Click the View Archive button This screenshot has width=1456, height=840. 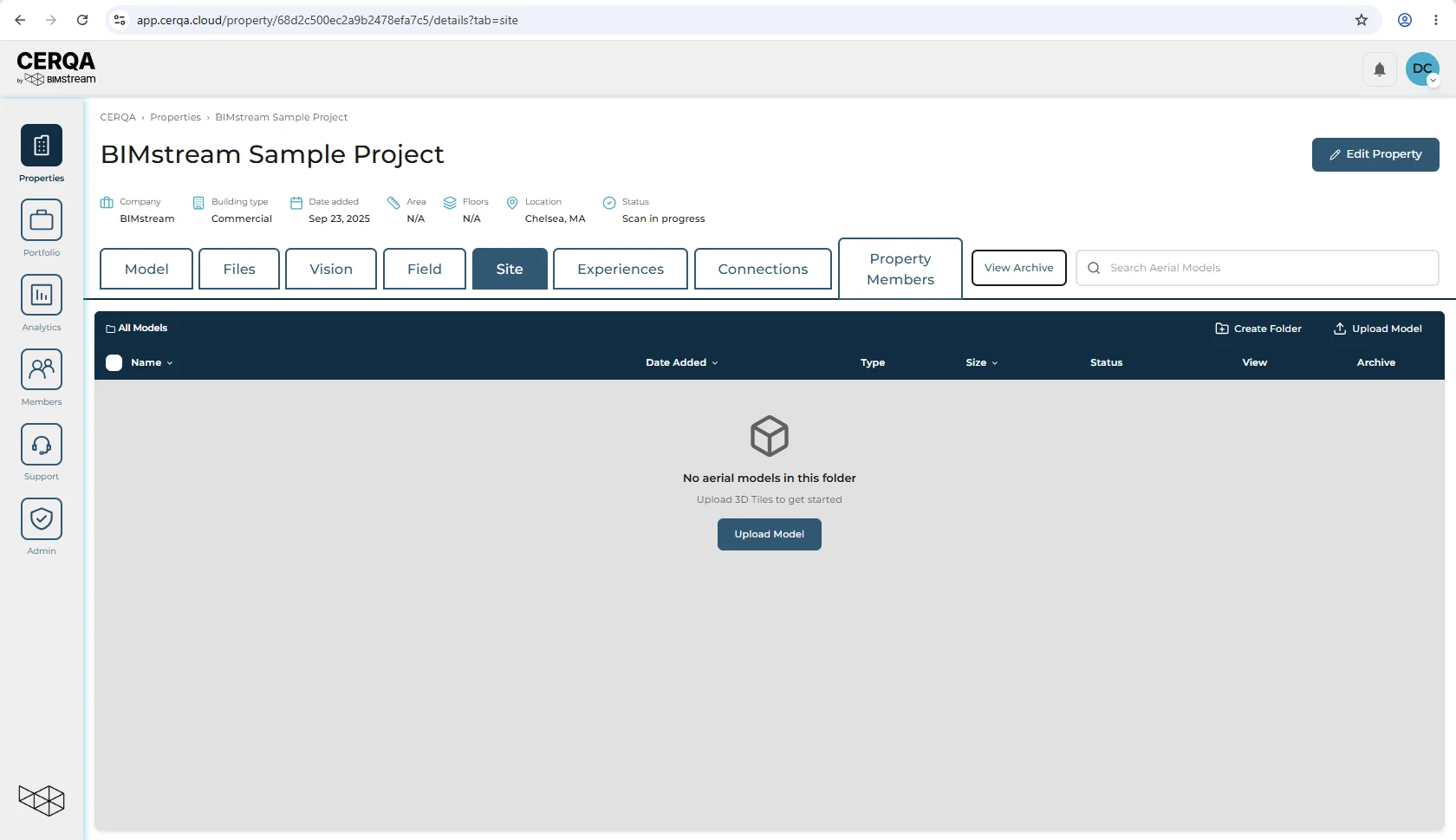point(1019,268)
